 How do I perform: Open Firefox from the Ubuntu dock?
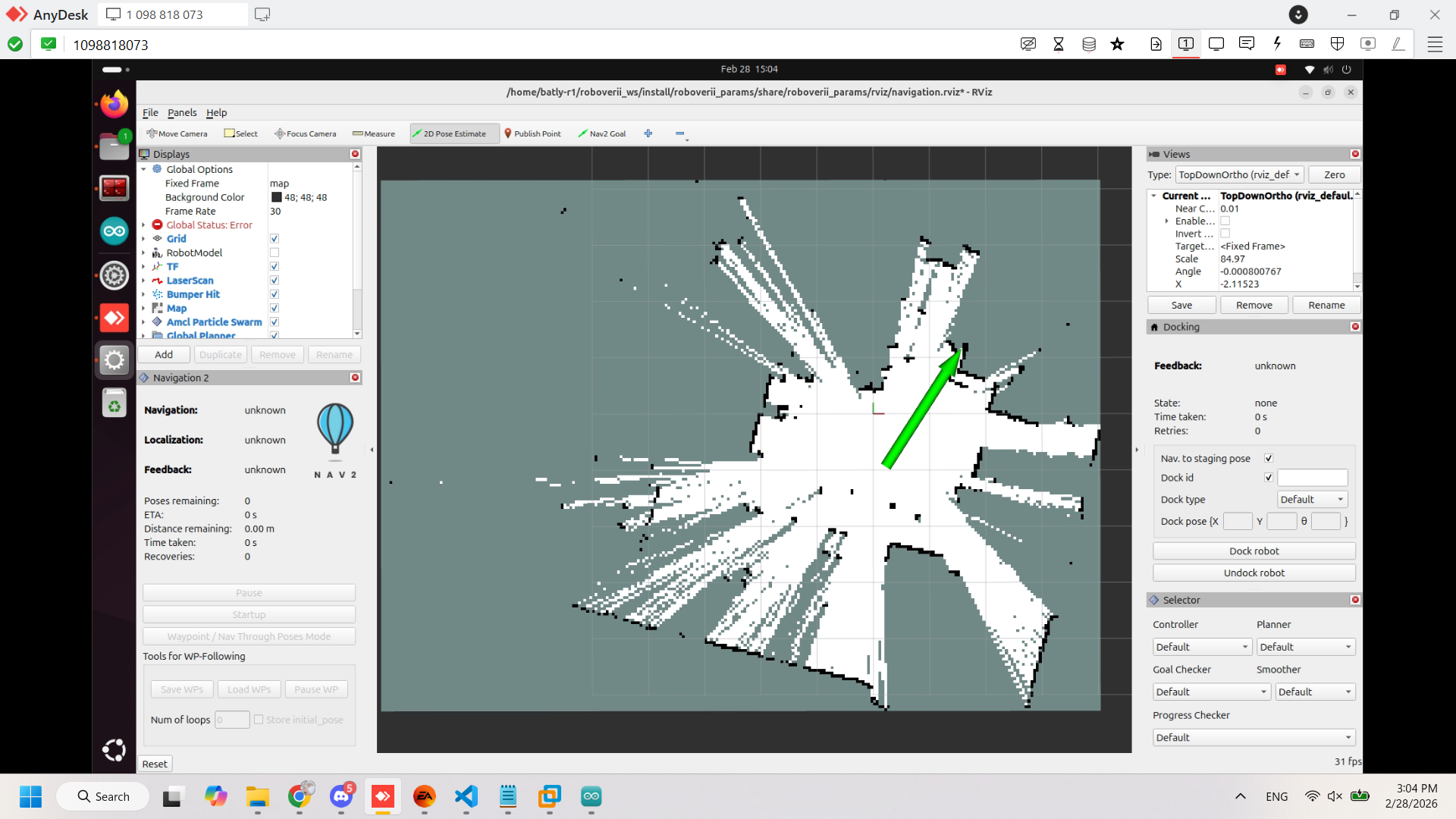(115, 104)
